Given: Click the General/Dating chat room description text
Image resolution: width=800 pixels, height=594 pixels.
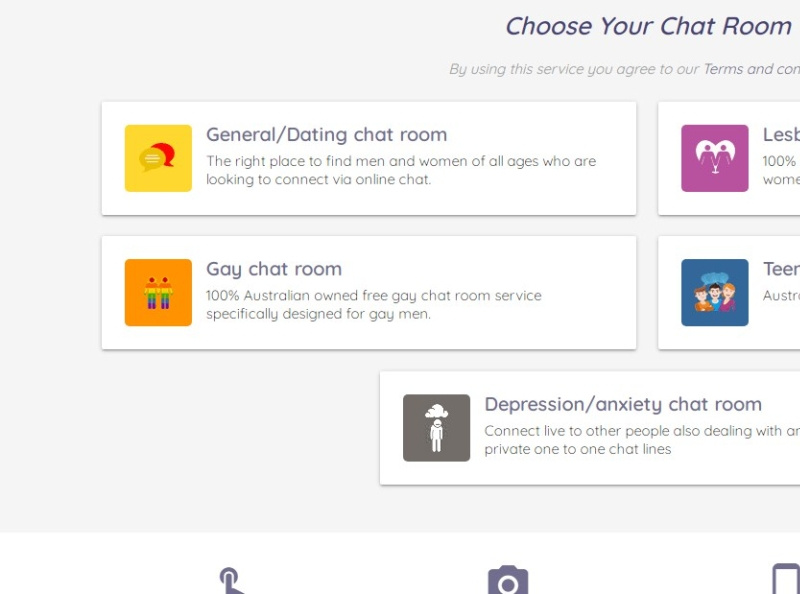Looking at the screenshot, I should click(x=400, y=170).
